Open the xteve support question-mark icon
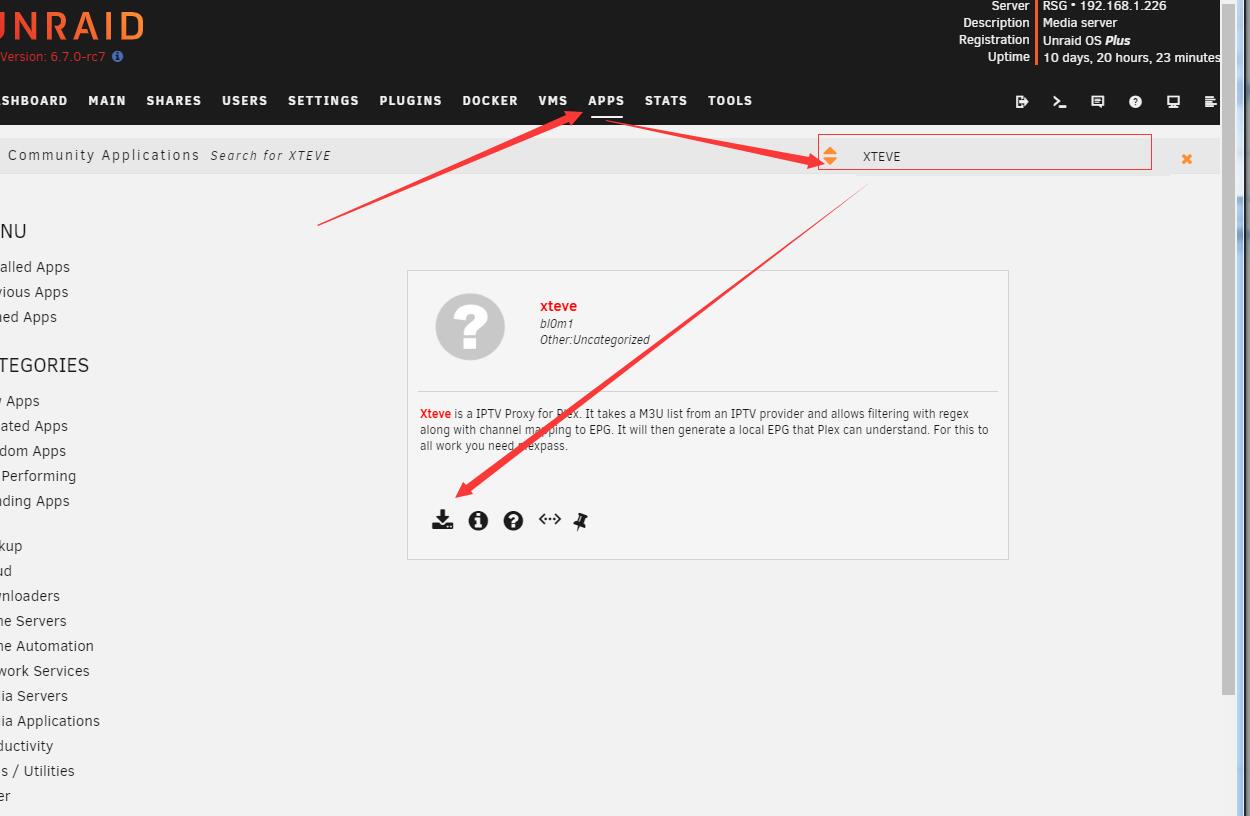 [513, 520]
